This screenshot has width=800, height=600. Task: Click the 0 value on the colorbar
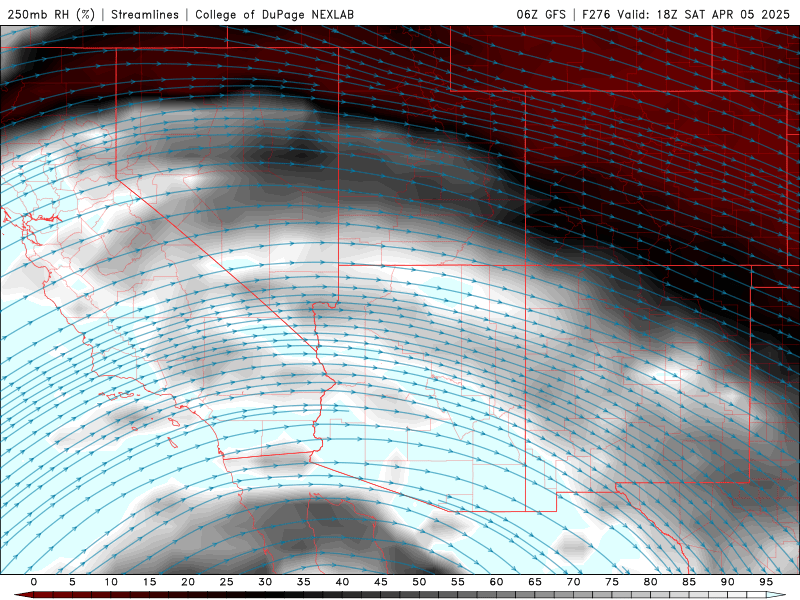34,582
